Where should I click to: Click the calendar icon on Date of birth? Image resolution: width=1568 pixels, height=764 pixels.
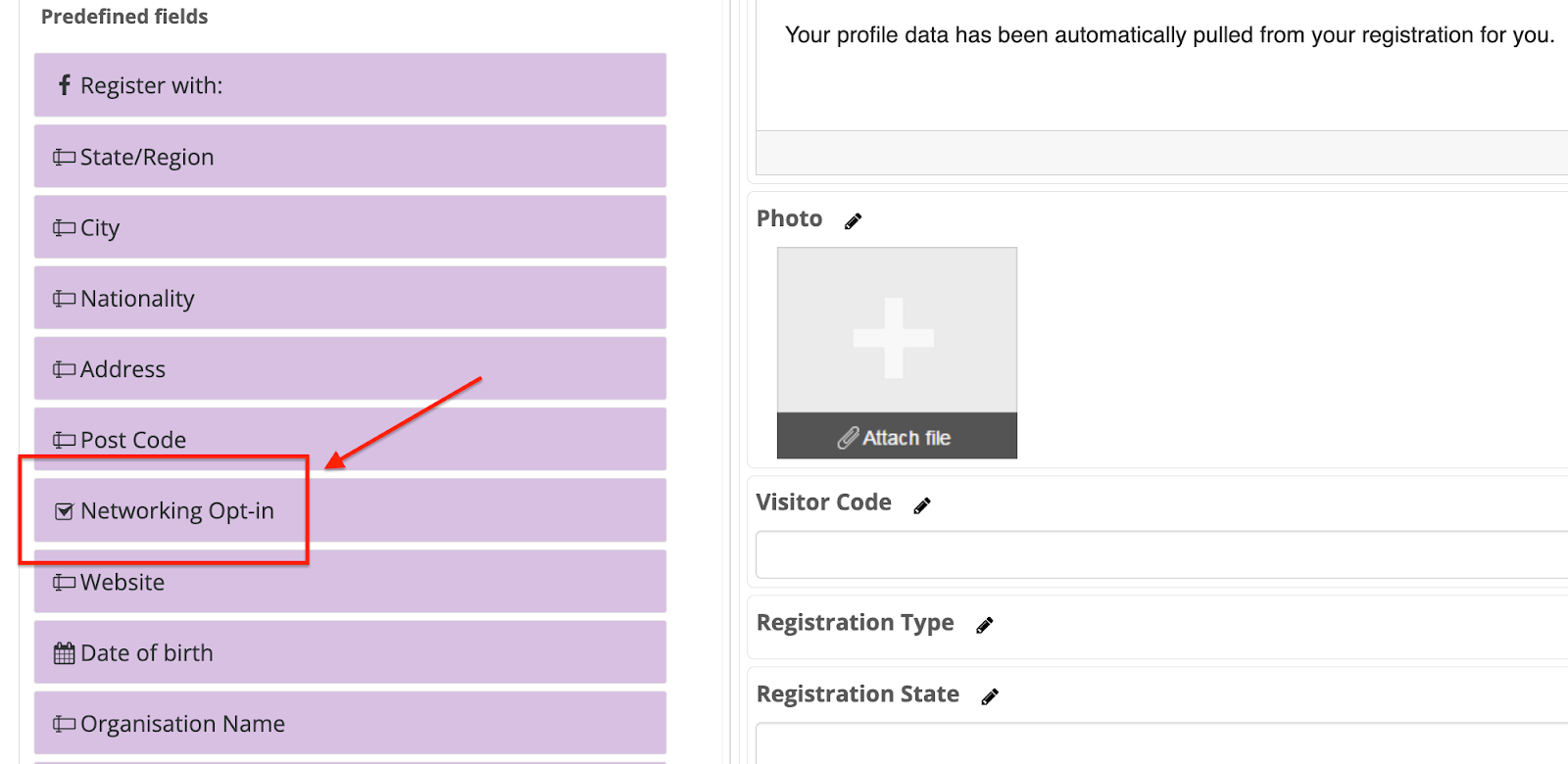64,653
